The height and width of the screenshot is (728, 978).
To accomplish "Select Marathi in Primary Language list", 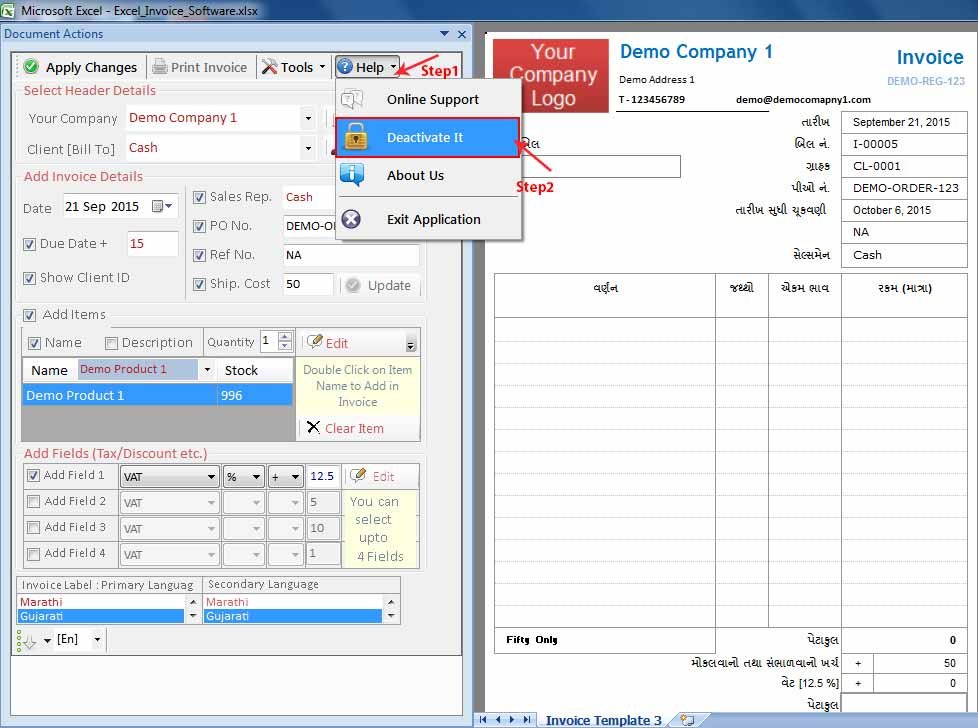I will pyautogui.click(x=101, y=602).
